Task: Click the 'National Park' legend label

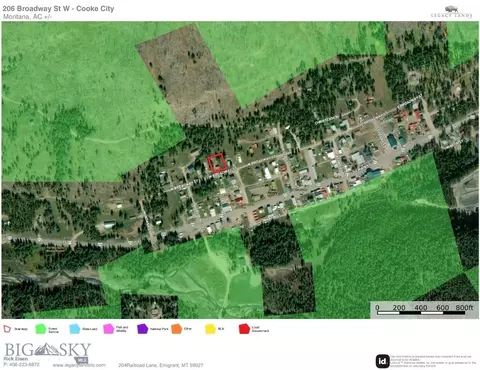Action: [159, 329]
